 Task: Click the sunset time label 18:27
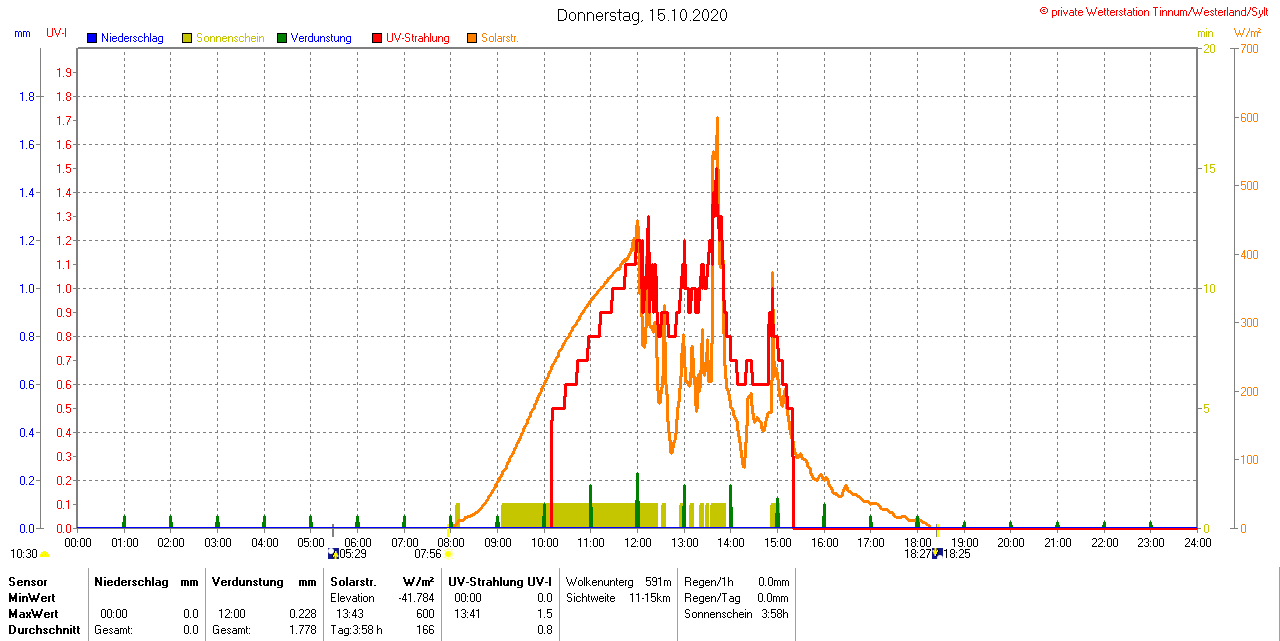click(918, 553)
